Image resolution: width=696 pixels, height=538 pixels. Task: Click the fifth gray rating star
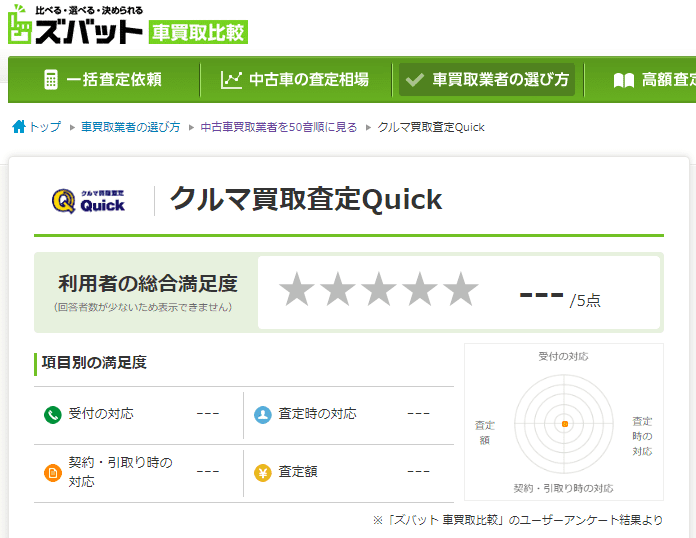click(461, 289)
